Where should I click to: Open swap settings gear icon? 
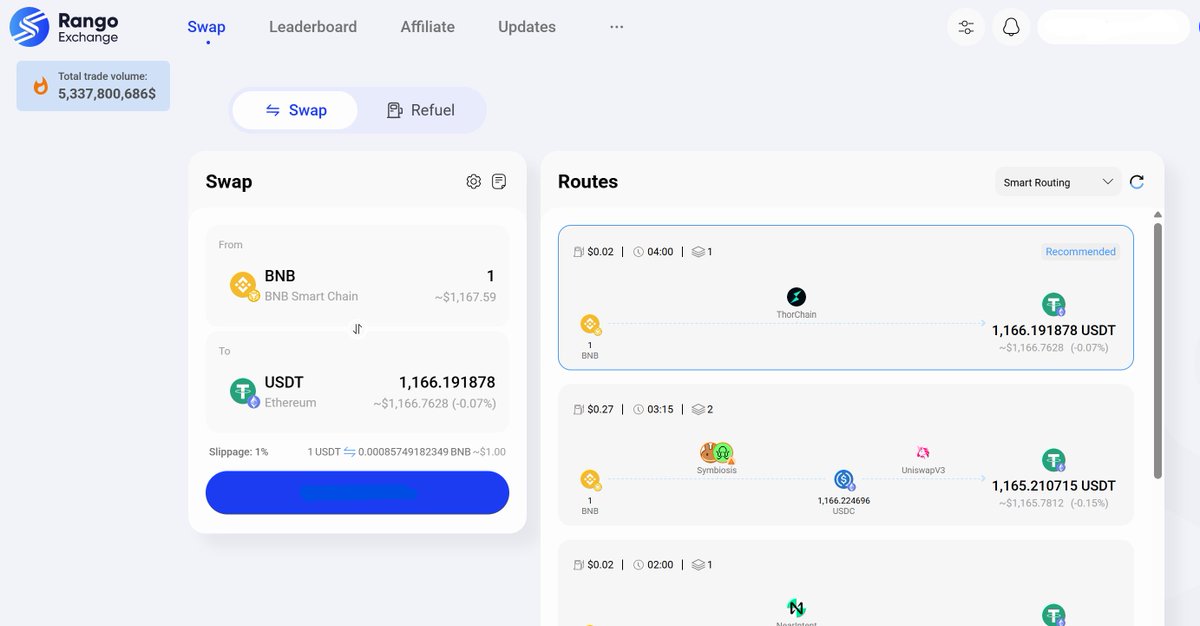(474, 181)
